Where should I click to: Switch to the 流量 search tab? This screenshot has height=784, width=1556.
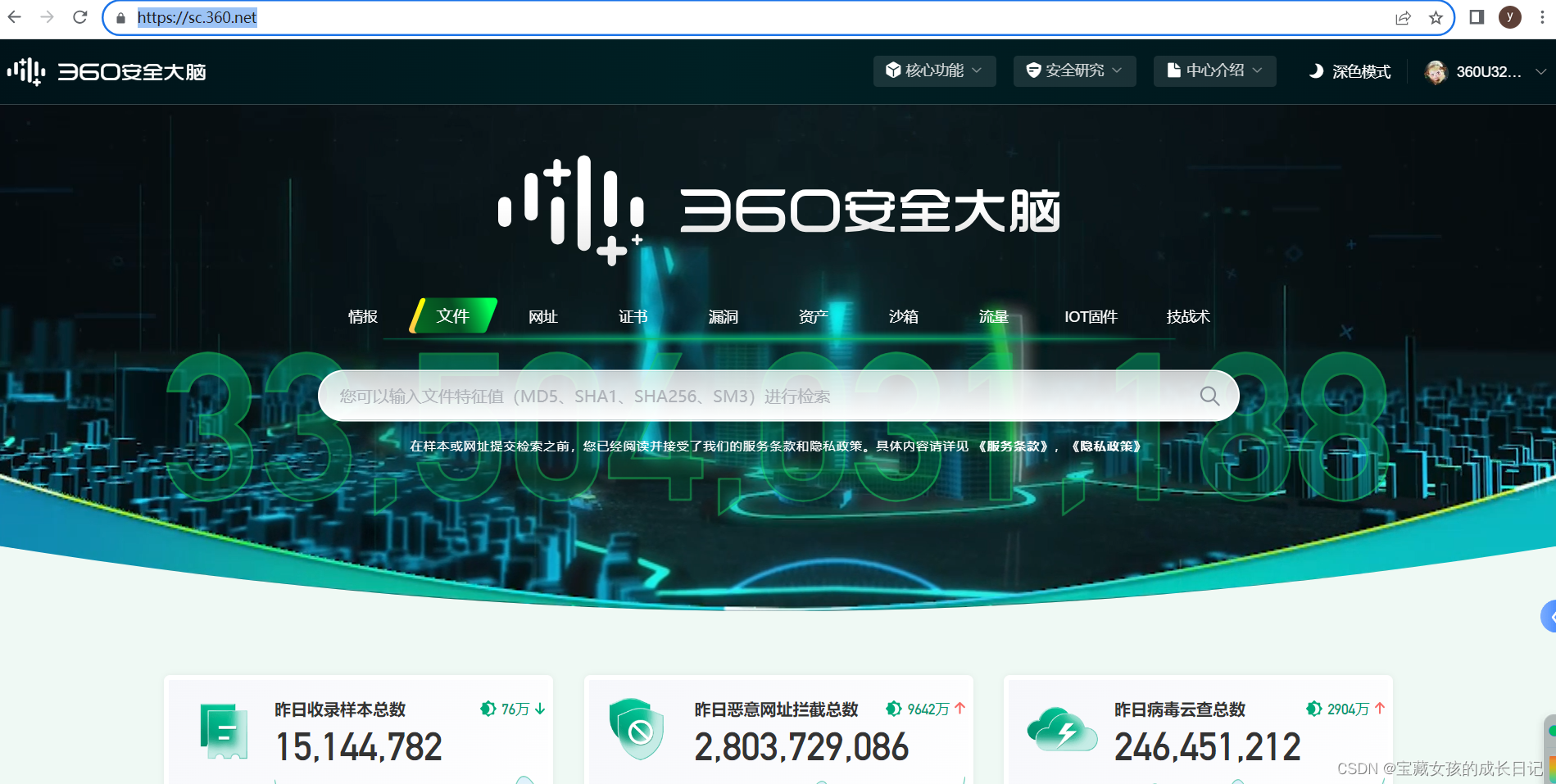coord(994,316)
